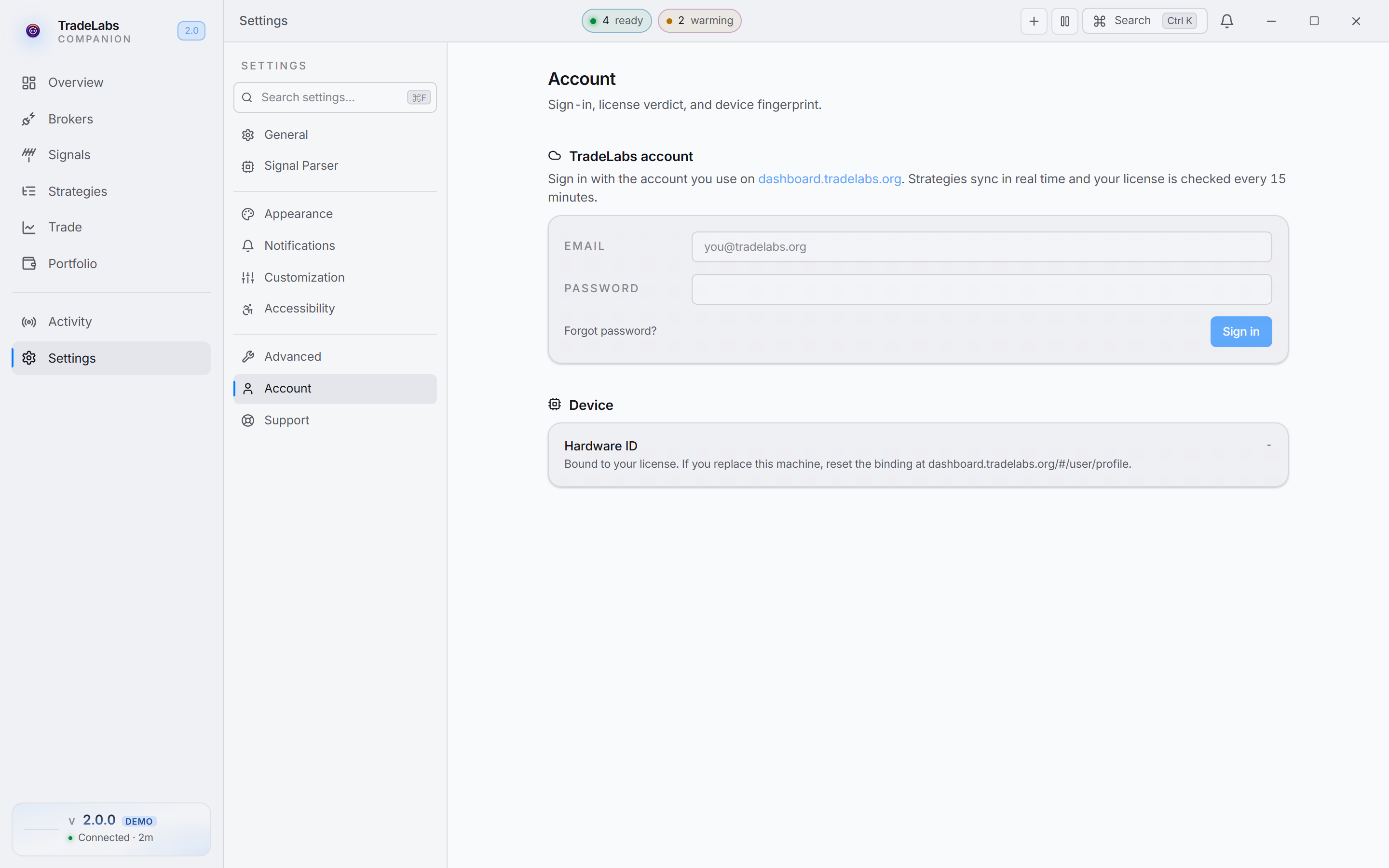Open the dashboard.tradelabs.org link
Image resolution: width=1389 pixels, height=868 pixels.
830,179
